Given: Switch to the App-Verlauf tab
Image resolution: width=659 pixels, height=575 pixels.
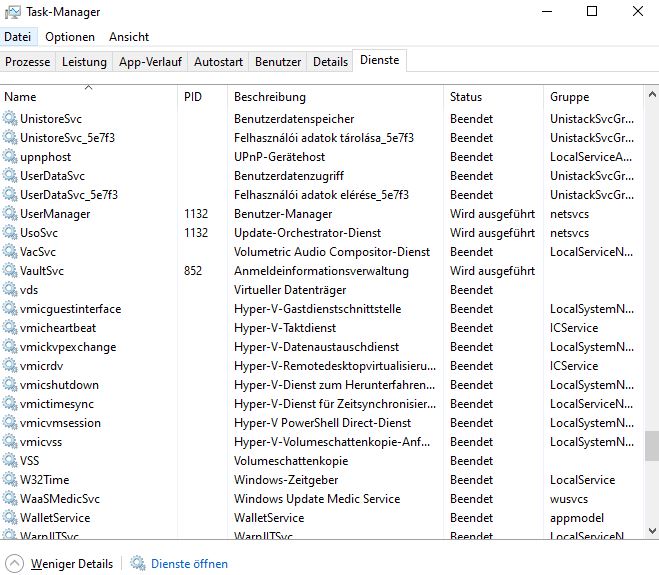Looking at the screenshot, I should point(150,62).
